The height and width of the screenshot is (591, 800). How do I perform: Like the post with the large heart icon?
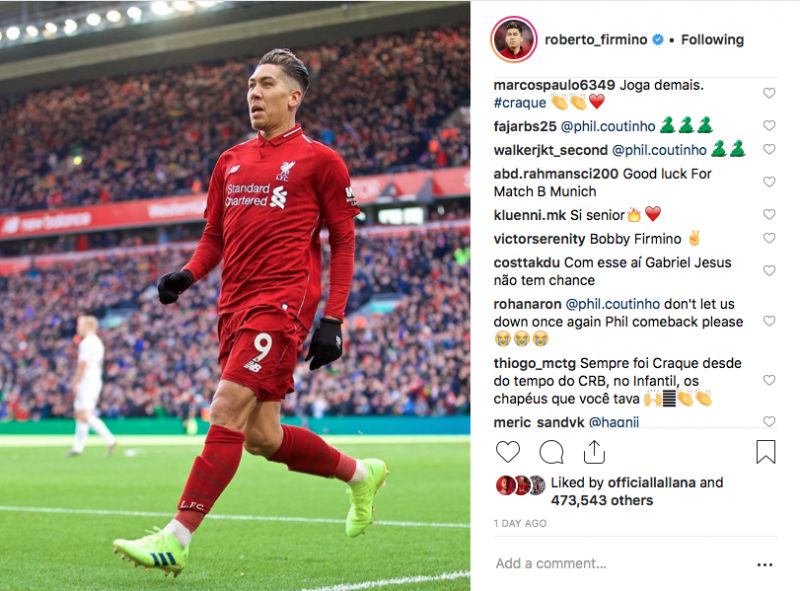(x=508, y=452)
